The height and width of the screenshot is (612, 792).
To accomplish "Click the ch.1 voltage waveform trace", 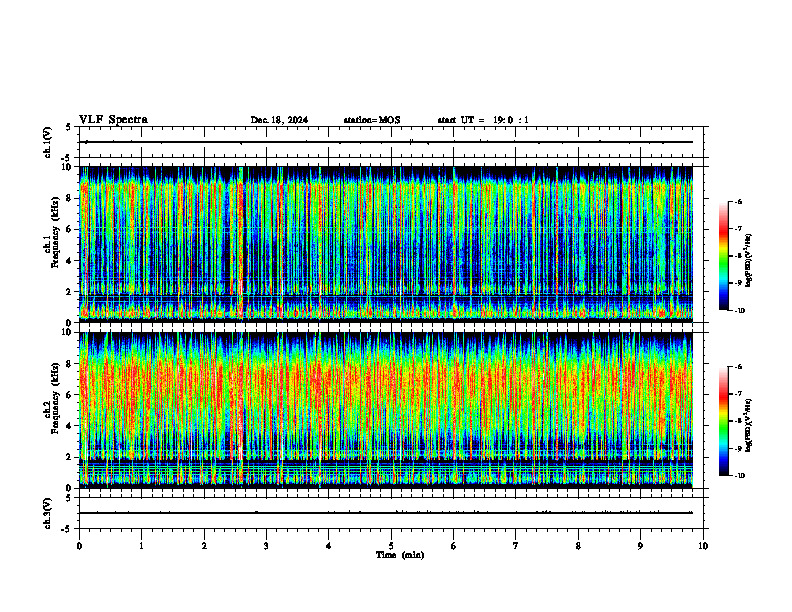I will point(386,142).
